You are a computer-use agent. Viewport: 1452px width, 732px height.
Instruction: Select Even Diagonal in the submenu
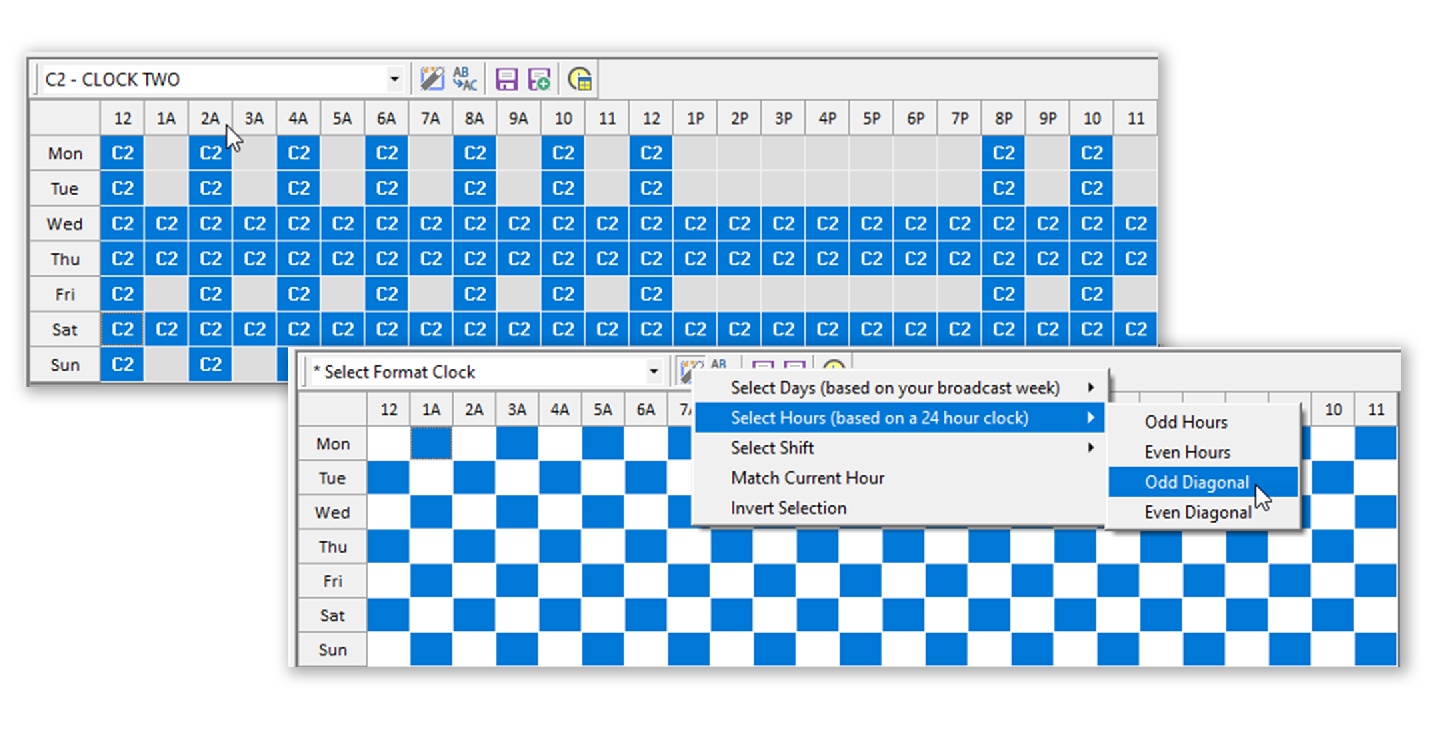1197,513
